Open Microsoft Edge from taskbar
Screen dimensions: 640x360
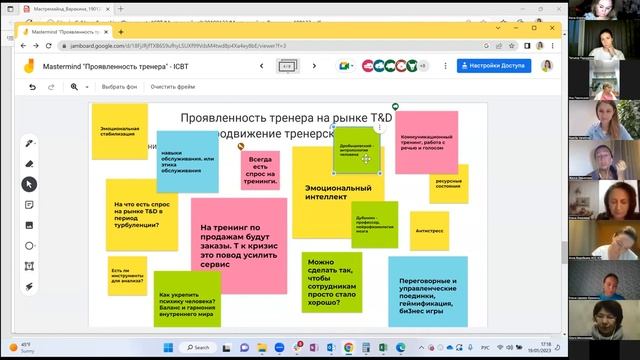(x=401, y=347)
